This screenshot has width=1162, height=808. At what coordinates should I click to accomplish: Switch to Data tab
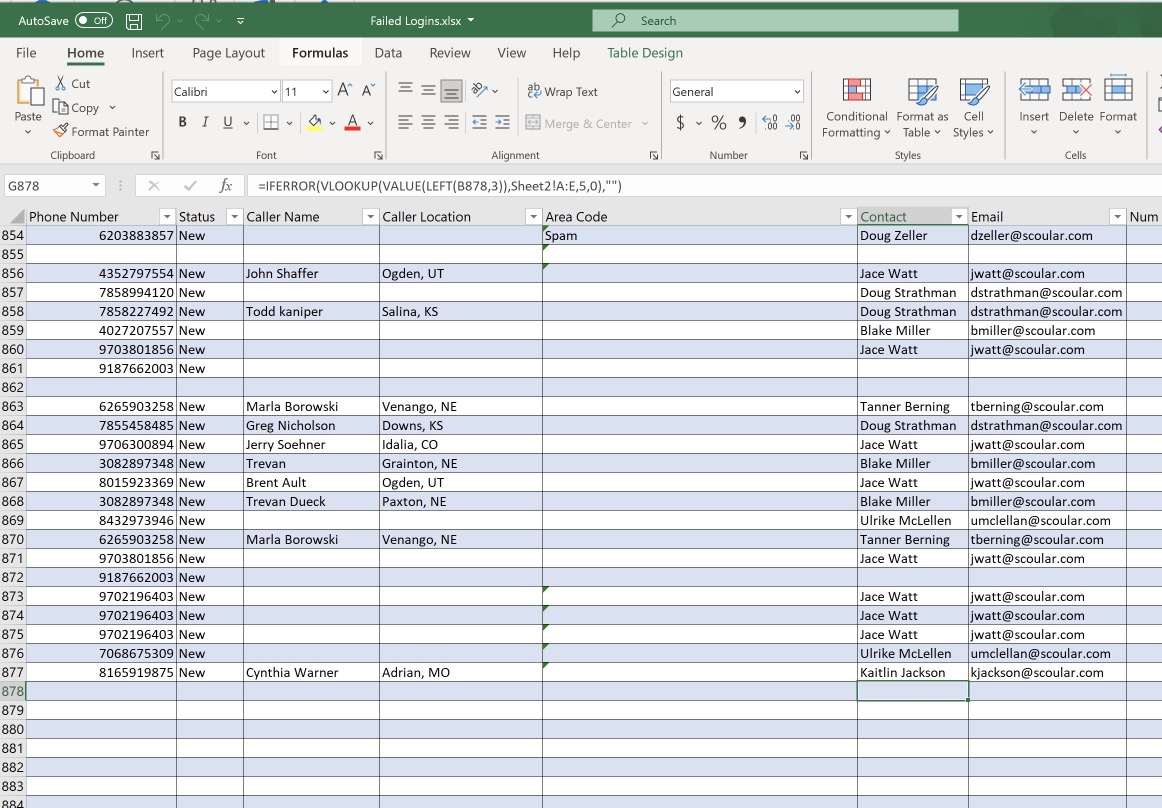coord(388,53)
